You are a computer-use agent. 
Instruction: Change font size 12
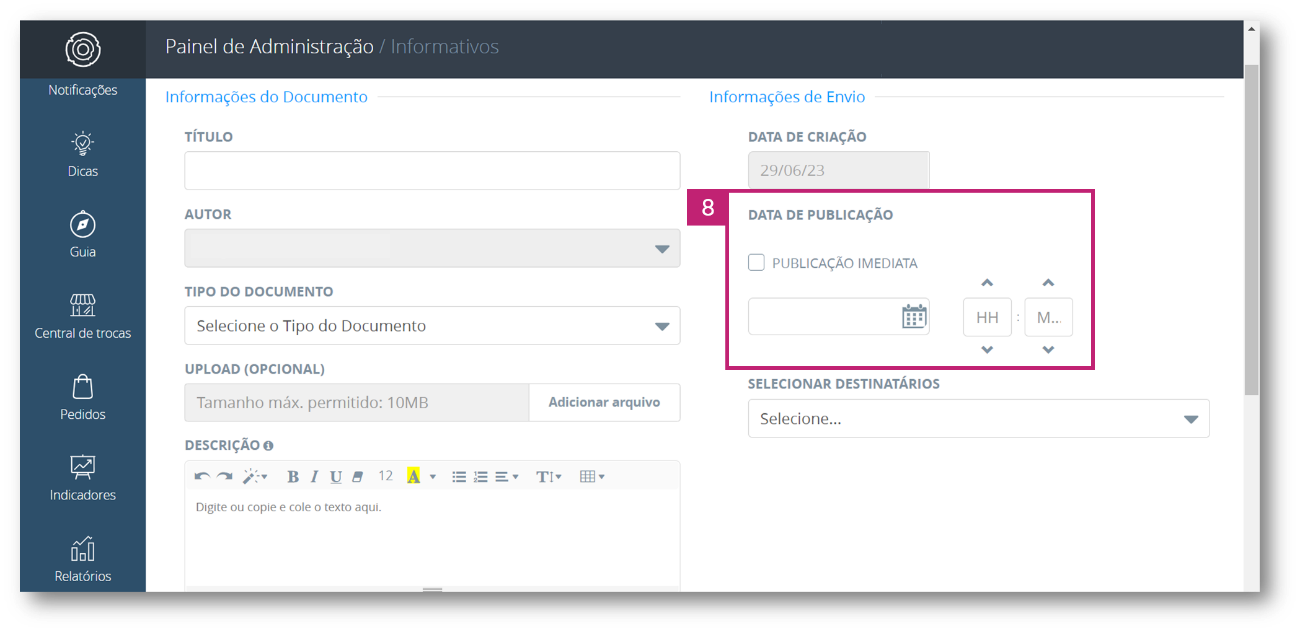(385, 476)
